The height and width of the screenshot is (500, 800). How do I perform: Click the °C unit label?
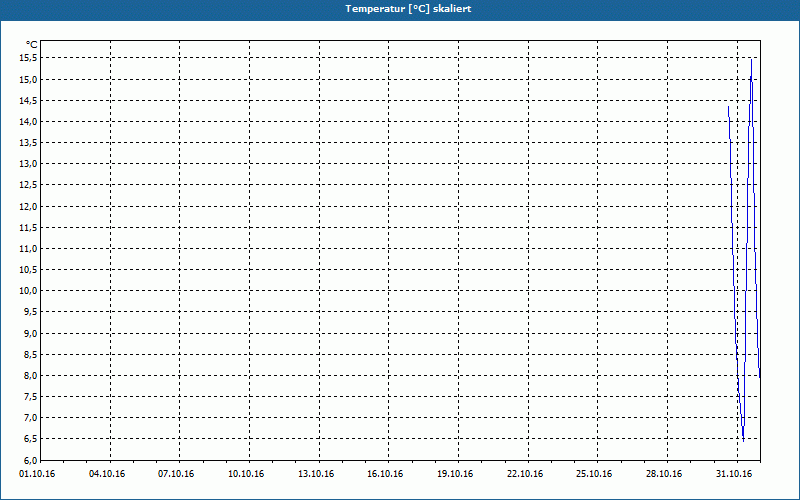pyautogui.click(x=32, y=45)
